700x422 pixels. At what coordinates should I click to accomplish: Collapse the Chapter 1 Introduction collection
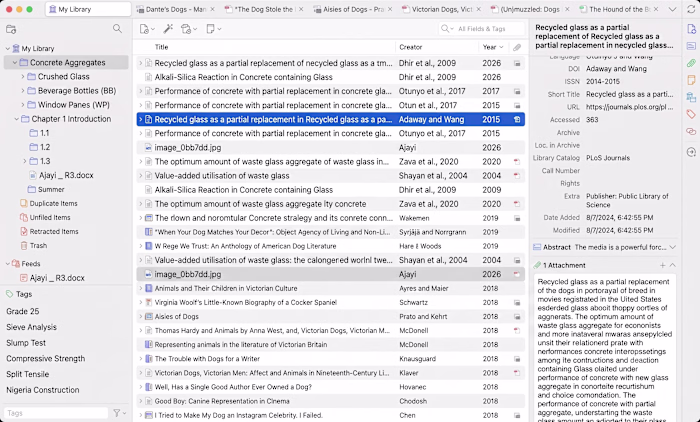(x=17, y=119)
